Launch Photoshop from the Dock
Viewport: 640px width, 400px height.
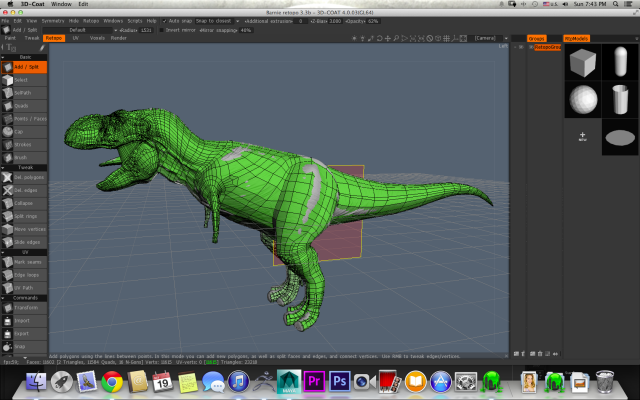click(339, 381)
